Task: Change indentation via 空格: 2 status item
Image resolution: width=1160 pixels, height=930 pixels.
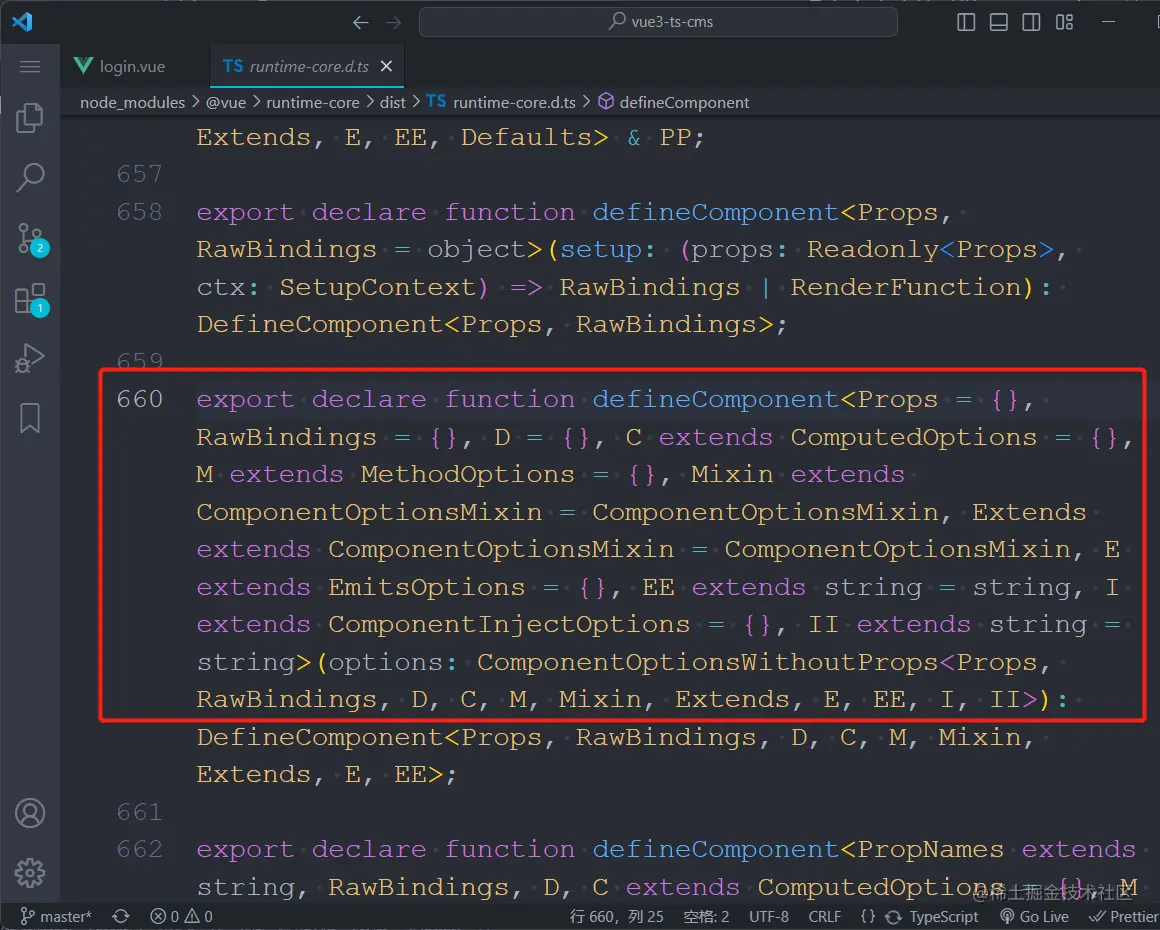Action: click(707, 917)
